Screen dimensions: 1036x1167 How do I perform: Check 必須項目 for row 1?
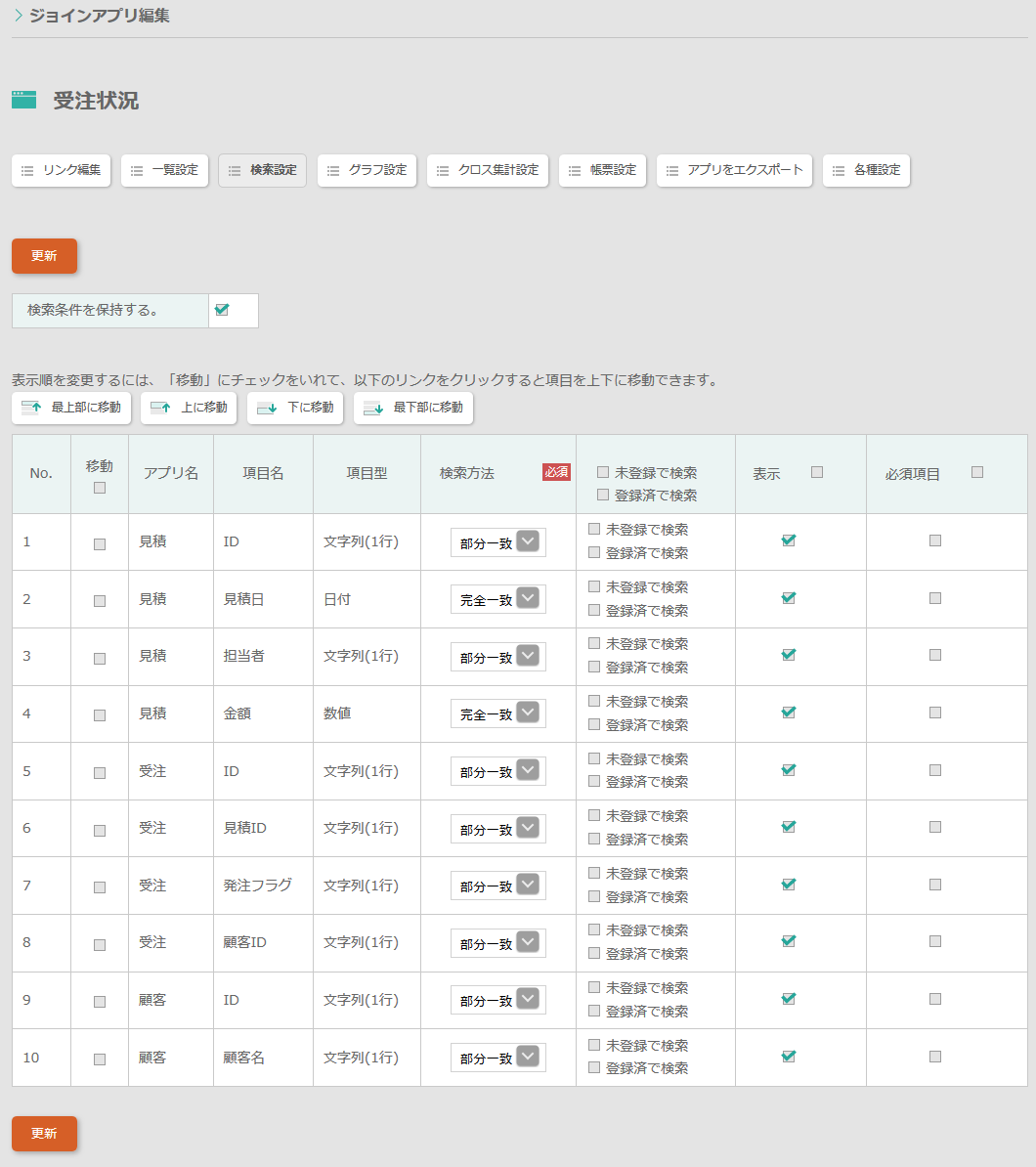tap(935, 540)
